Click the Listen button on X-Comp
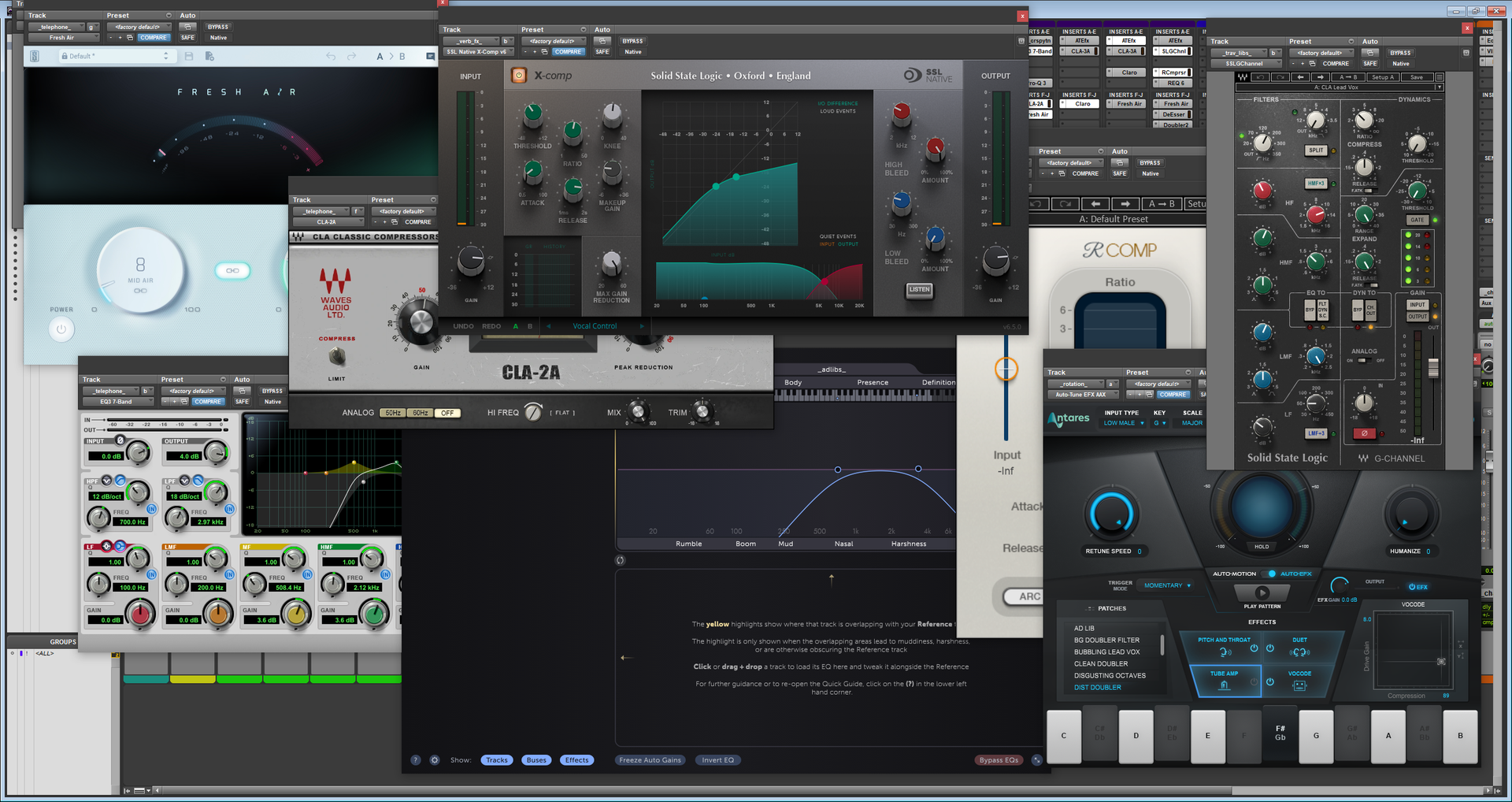Screen dimensions: 1512x802 tap(919, 290)
